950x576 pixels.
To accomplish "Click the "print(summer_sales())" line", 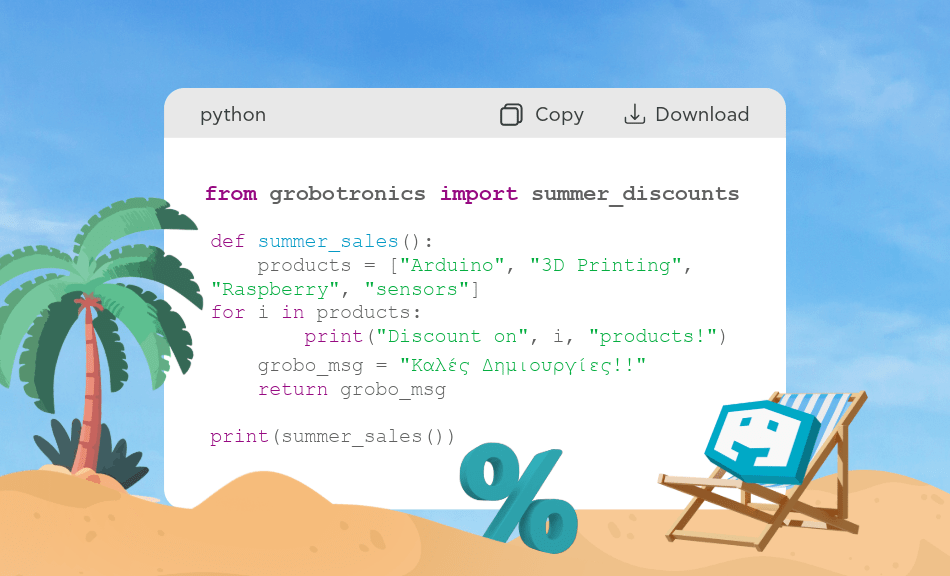I will pyautogui.click(x=332, y=437).
